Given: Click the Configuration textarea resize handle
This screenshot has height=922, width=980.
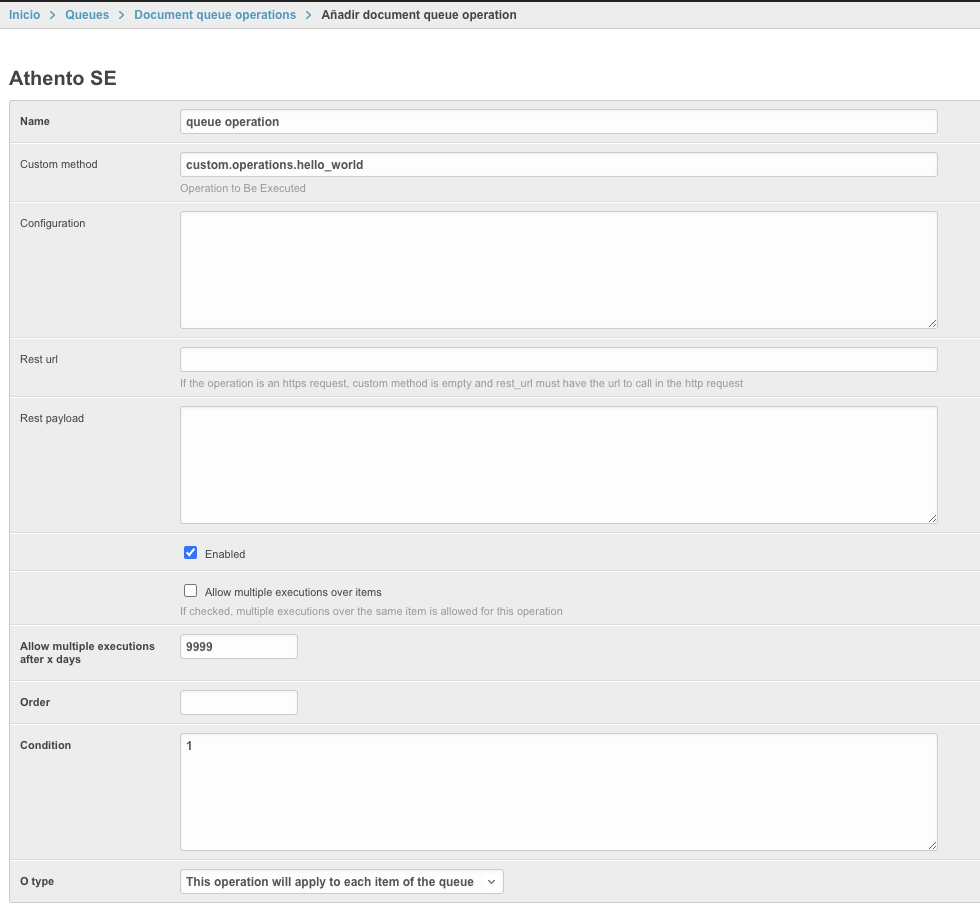Looking at the screenshot, I should 932,323.
